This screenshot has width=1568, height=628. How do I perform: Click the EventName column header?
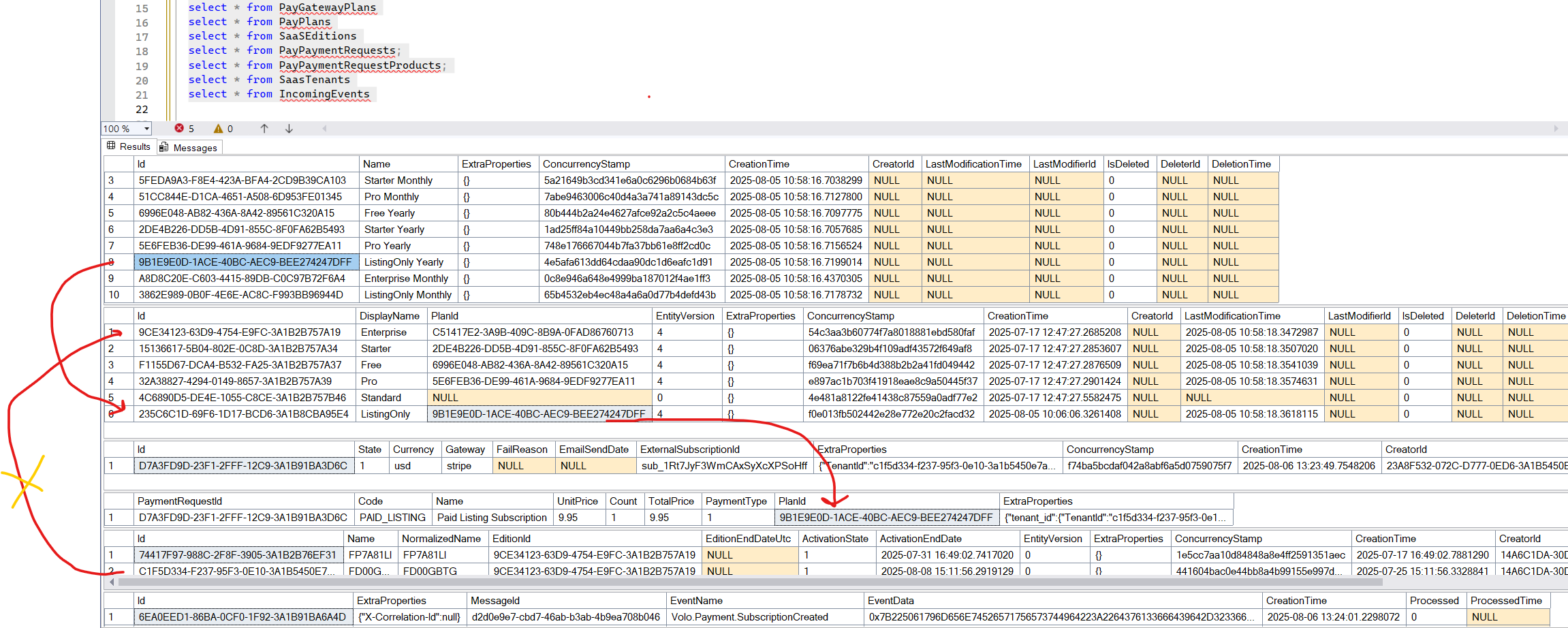(766, 601)
